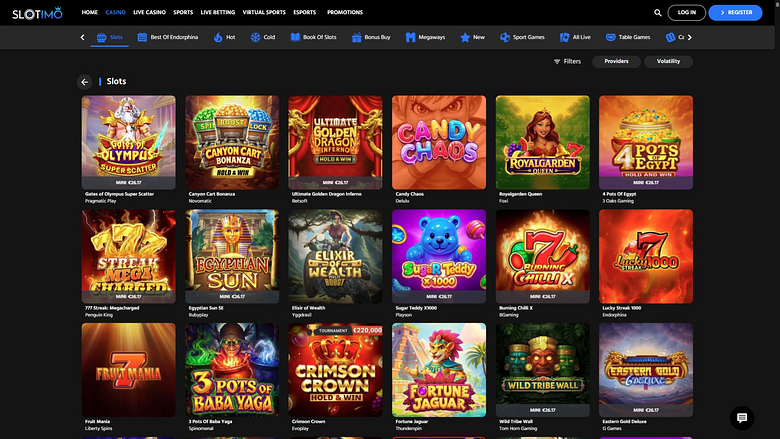
Task: Open the live chat bubble icon
Action: tap(742, 418)
